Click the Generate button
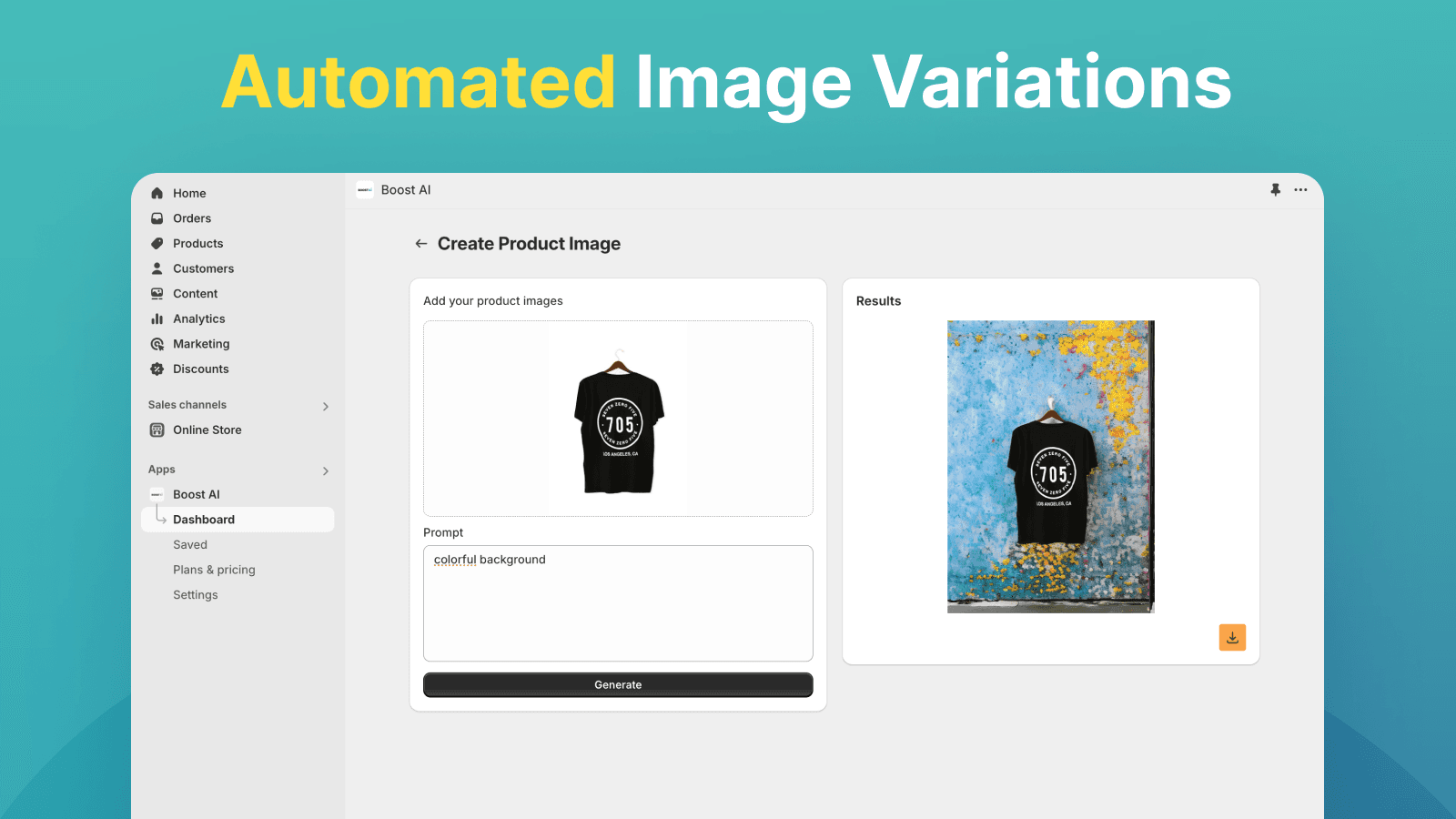Viewport: 1456px width, 819px height. click(x=618, y=684)
